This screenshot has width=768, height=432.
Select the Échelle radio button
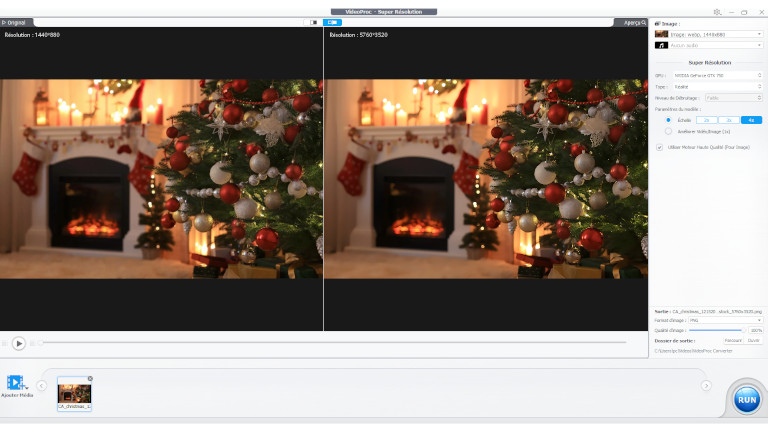668,119
